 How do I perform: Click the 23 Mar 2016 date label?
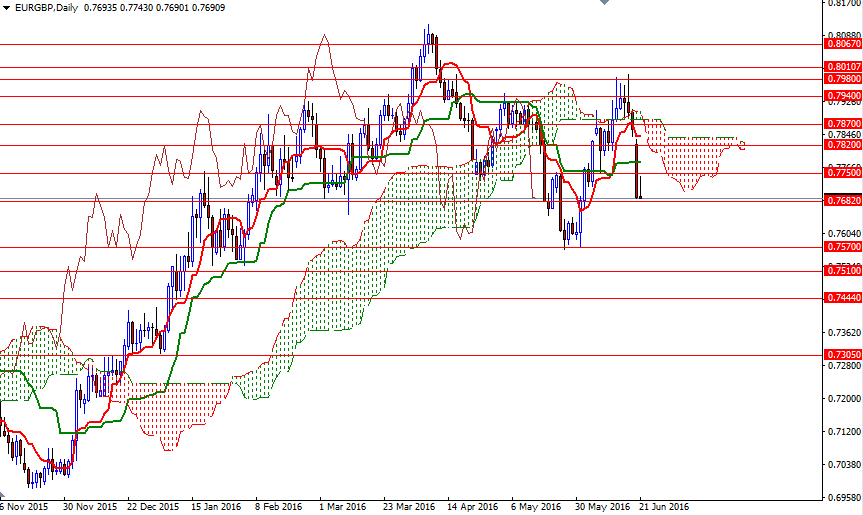click(x=409, y=507)
